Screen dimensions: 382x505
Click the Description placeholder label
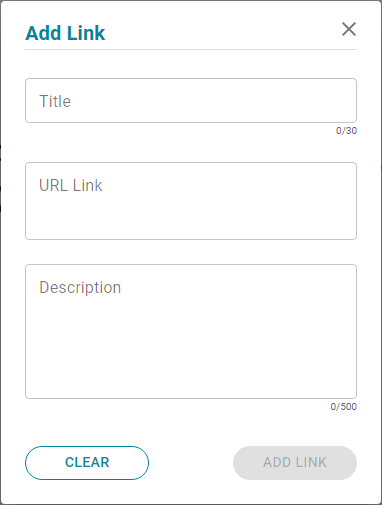pos(80,288)
